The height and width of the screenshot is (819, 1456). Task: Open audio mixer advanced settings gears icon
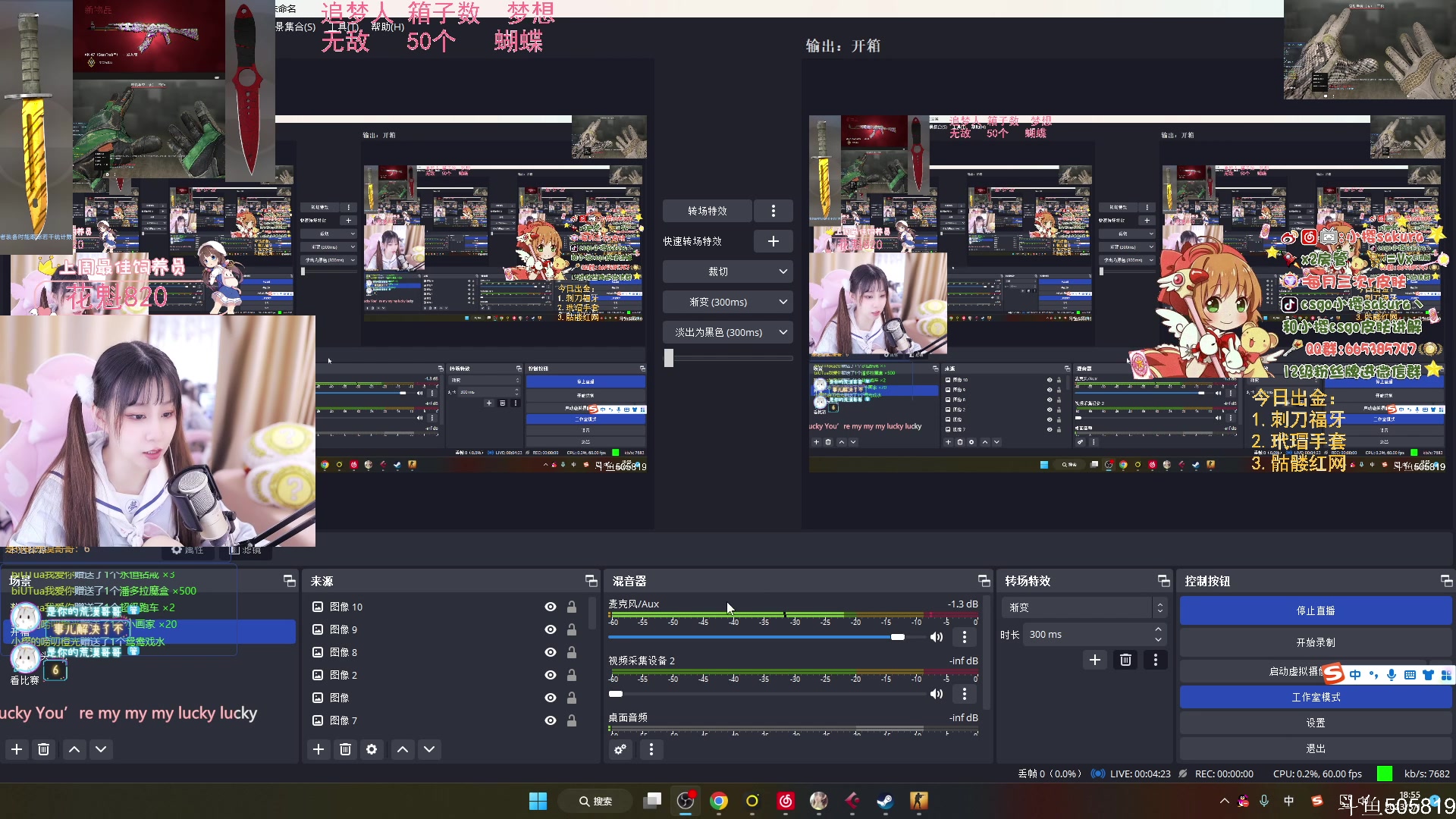coord(620,749)
